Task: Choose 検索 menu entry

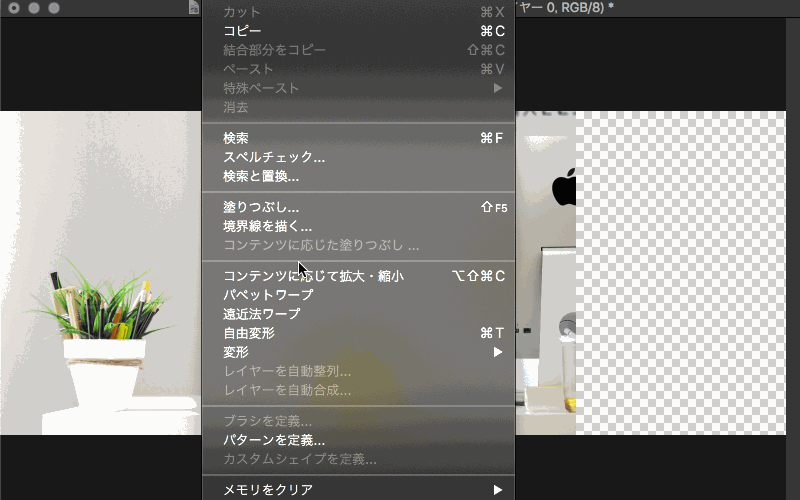Action: (358, 138)
